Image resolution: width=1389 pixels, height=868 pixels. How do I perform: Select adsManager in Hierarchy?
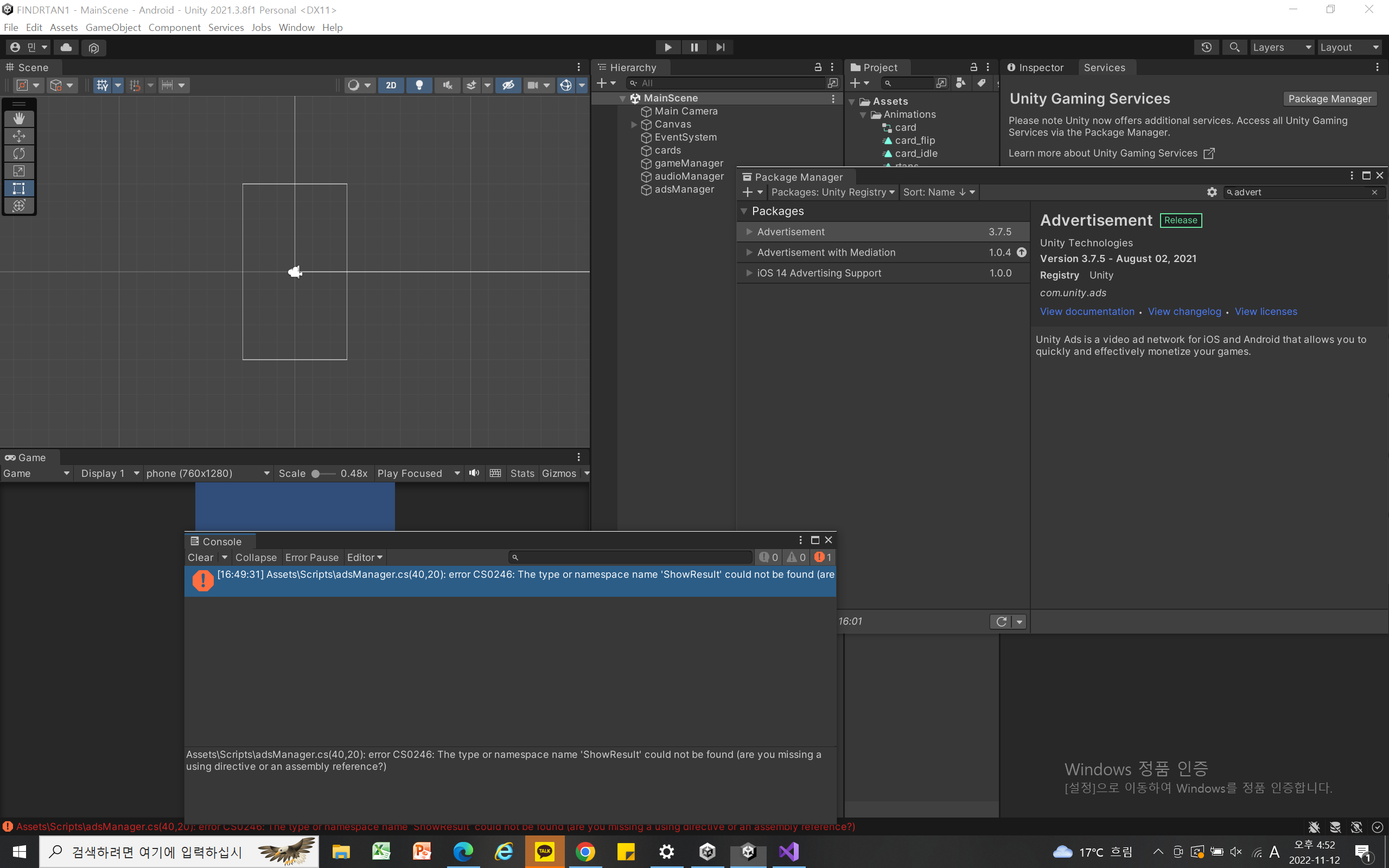(684, 189)
